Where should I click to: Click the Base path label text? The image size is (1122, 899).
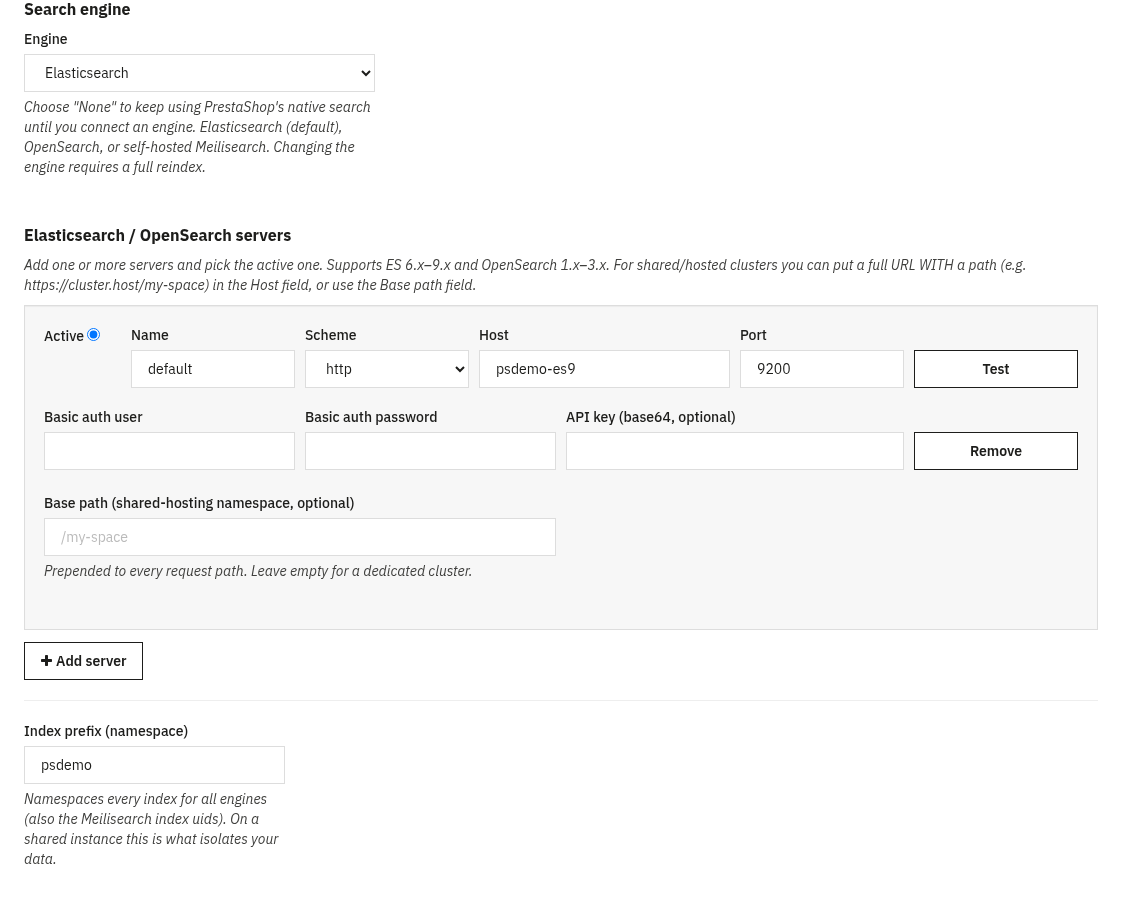(x=199, y=503)
